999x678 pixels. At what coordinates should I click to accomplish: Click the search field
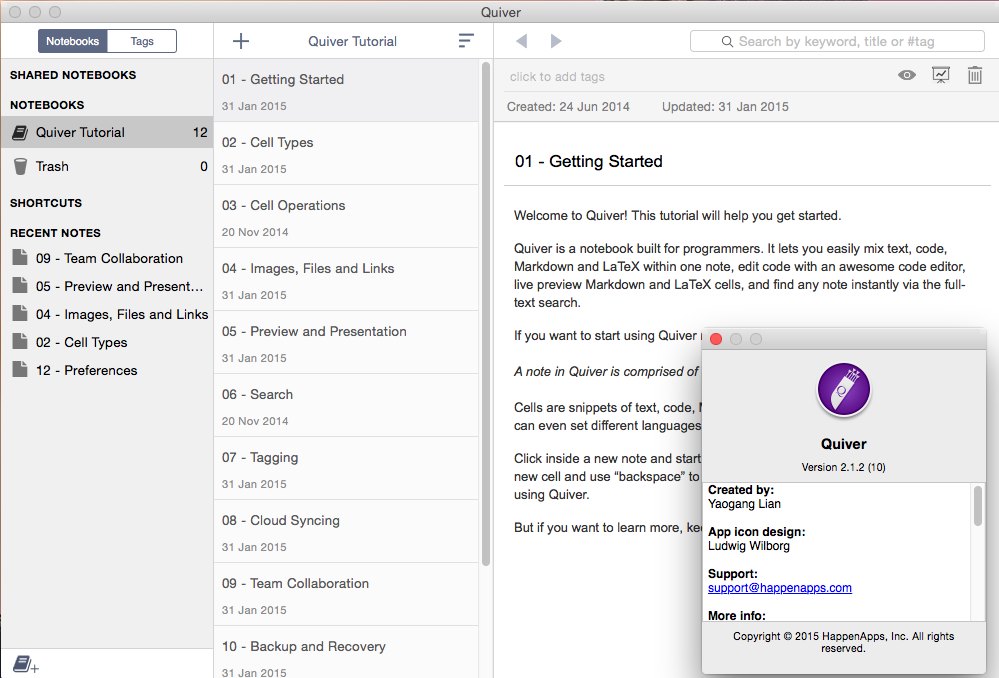pos(837,41)
